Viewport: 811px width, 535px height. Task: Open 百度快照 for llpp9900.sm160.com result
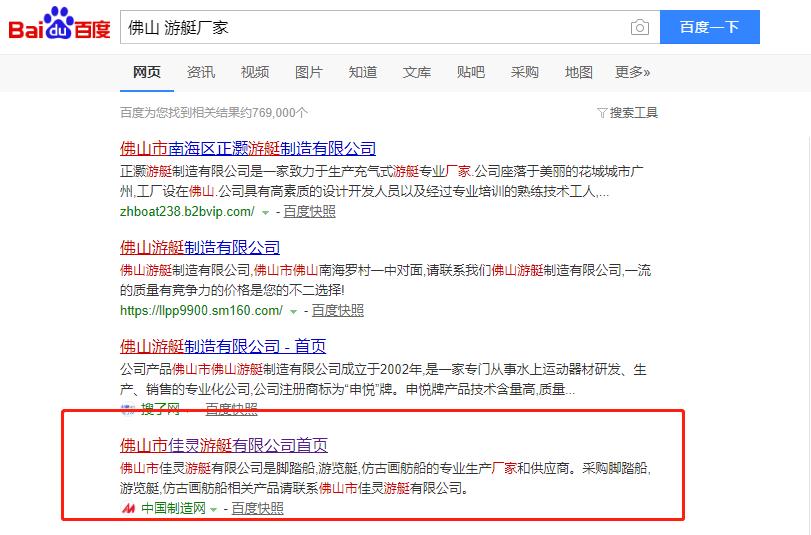click(338, 310)
